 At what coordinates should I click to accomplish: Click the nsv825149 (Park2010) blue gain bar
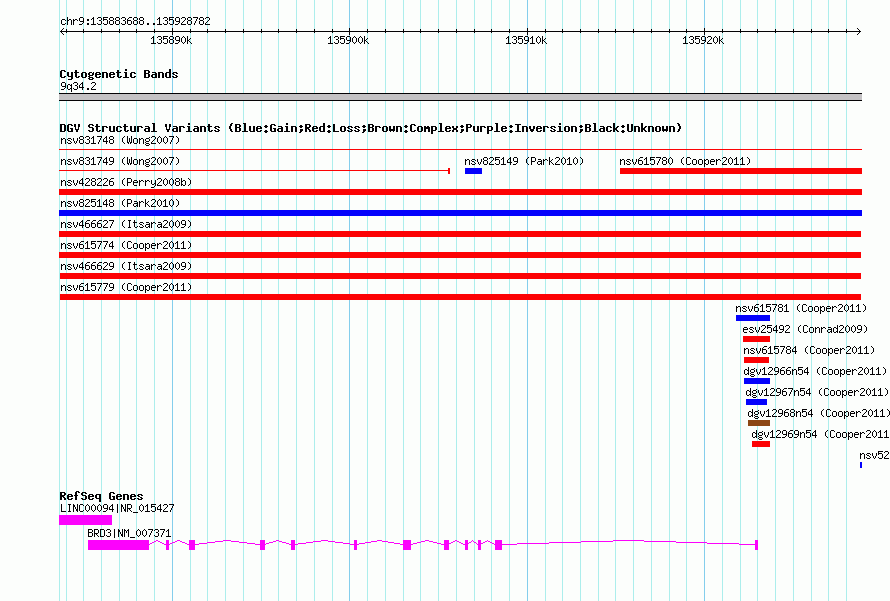(473, 171)
